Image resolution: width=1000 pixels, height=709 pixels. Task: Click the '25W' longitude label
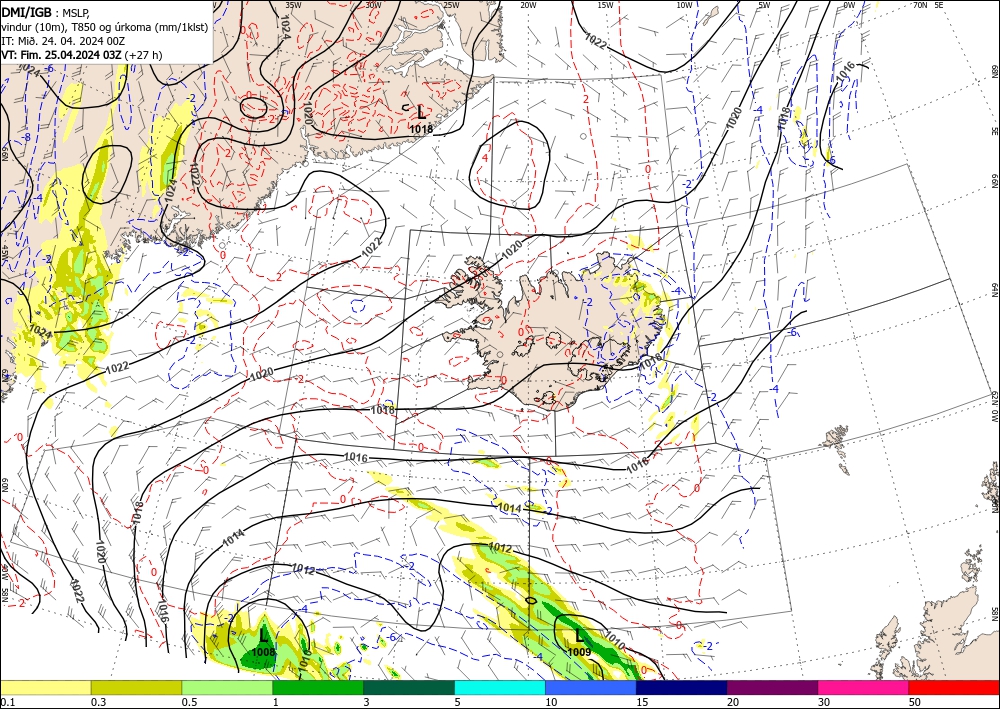[x=451, y=5]
